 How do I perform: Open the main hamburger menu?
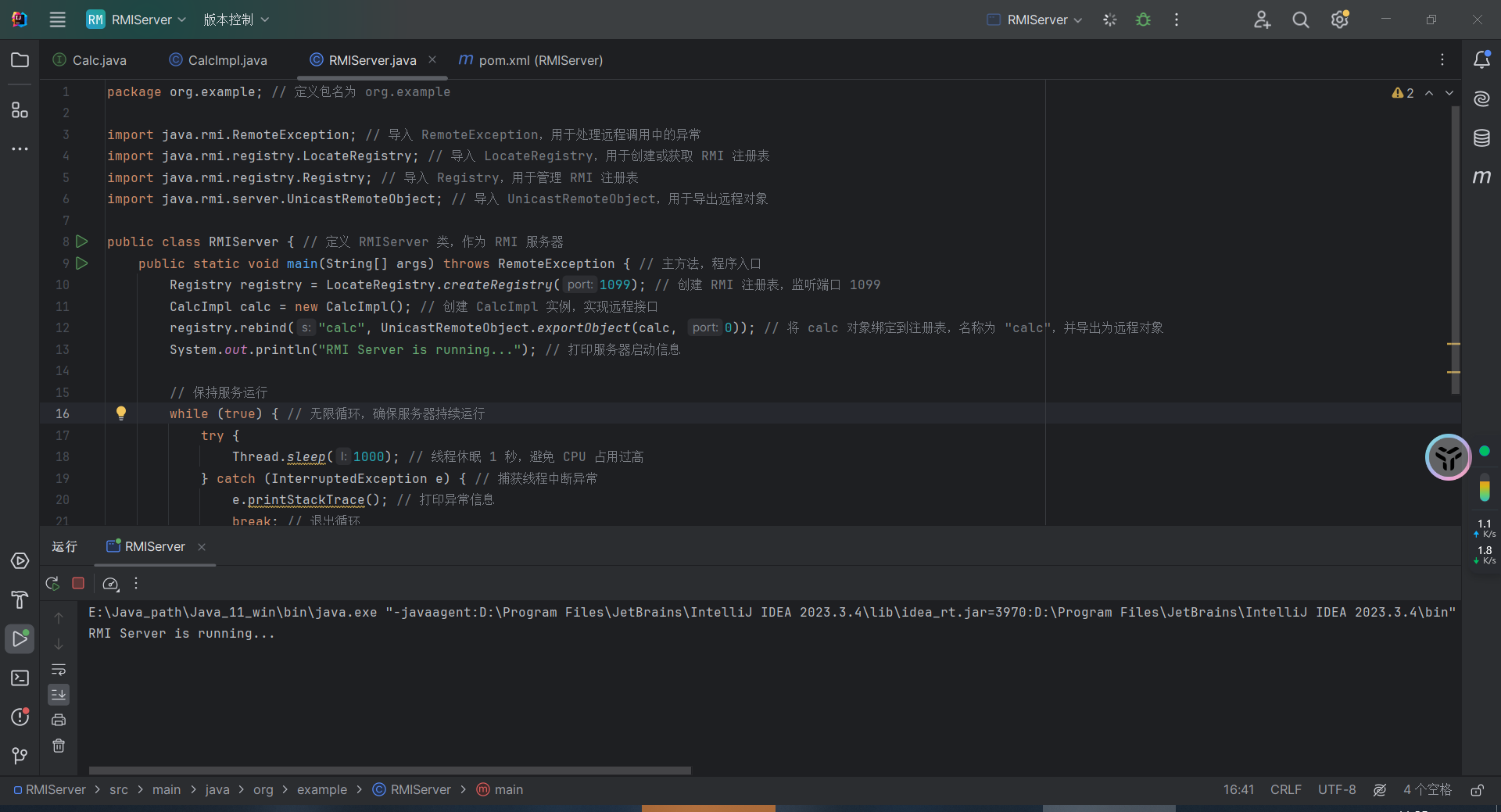pos(58,20)
